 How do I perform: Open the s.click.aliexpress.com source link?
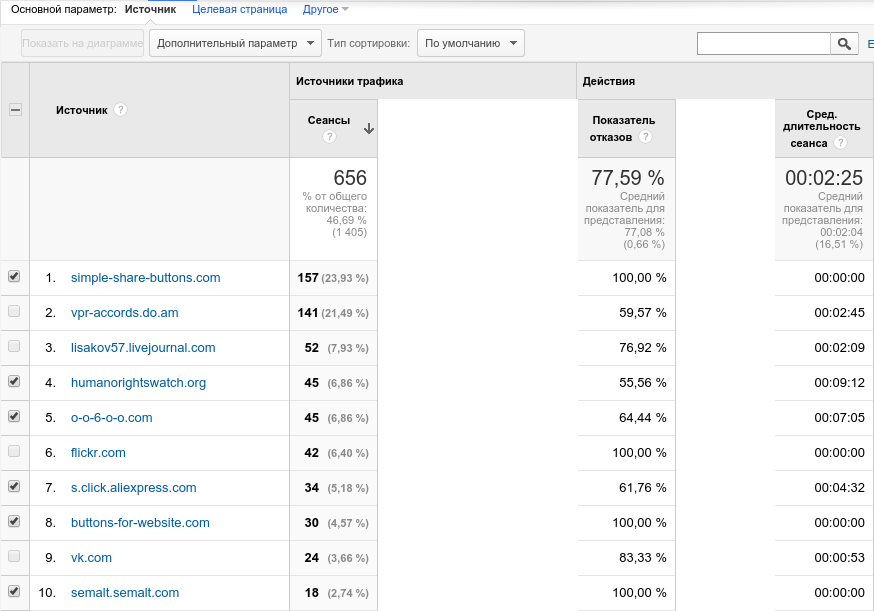(x=133, y=488)
